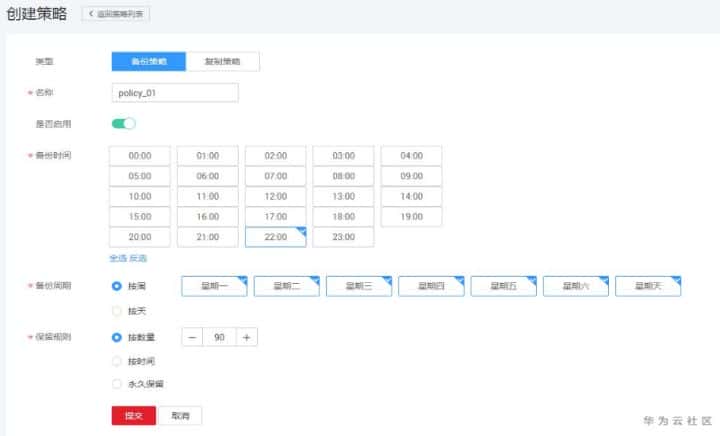Select the 20:00 backup time

click(x=140, y=237)
